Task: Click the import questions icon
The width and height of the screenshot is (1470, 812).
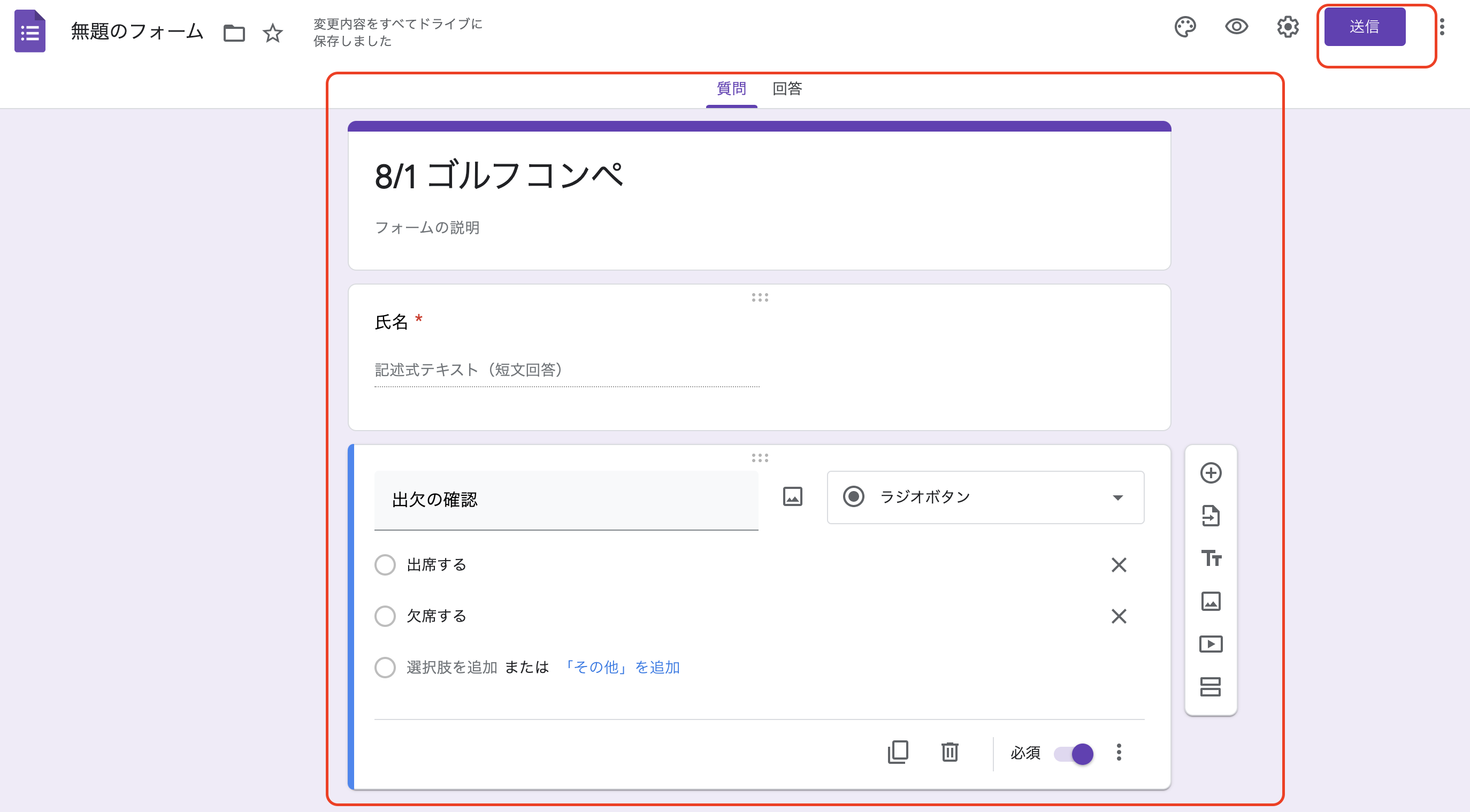Action: 1211,516
